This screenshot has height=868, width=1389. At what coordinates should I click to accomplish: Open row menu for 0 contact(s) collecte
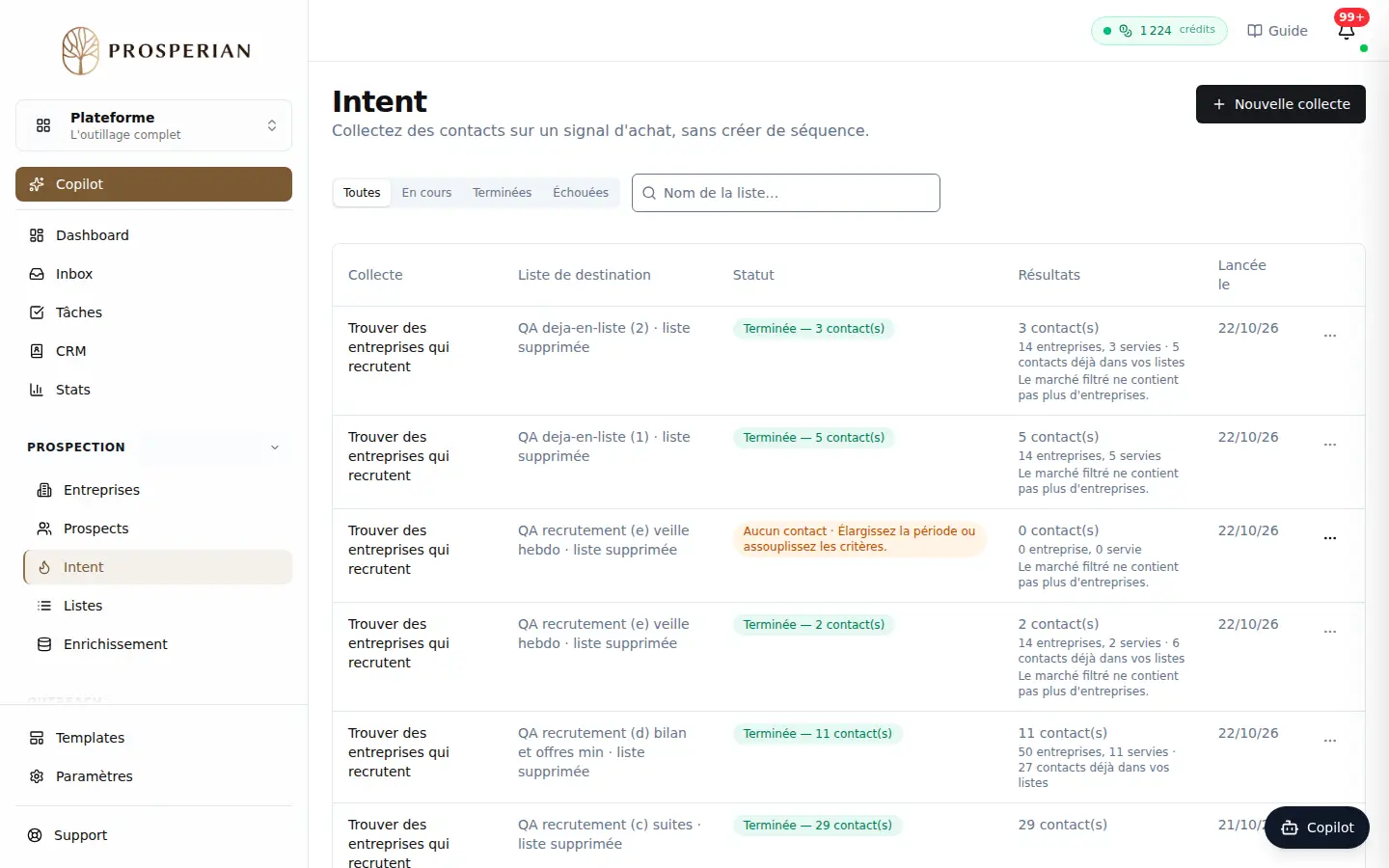[x=1330, y=538]
